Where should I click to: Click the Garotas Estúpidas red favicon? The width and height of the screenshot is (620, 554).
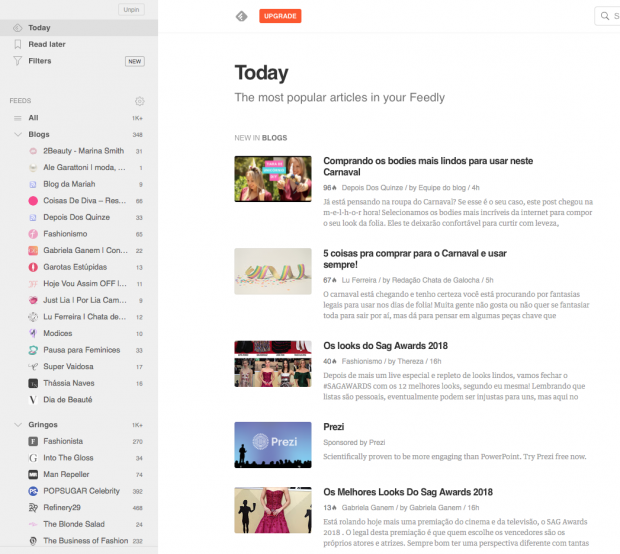point(33,267)
